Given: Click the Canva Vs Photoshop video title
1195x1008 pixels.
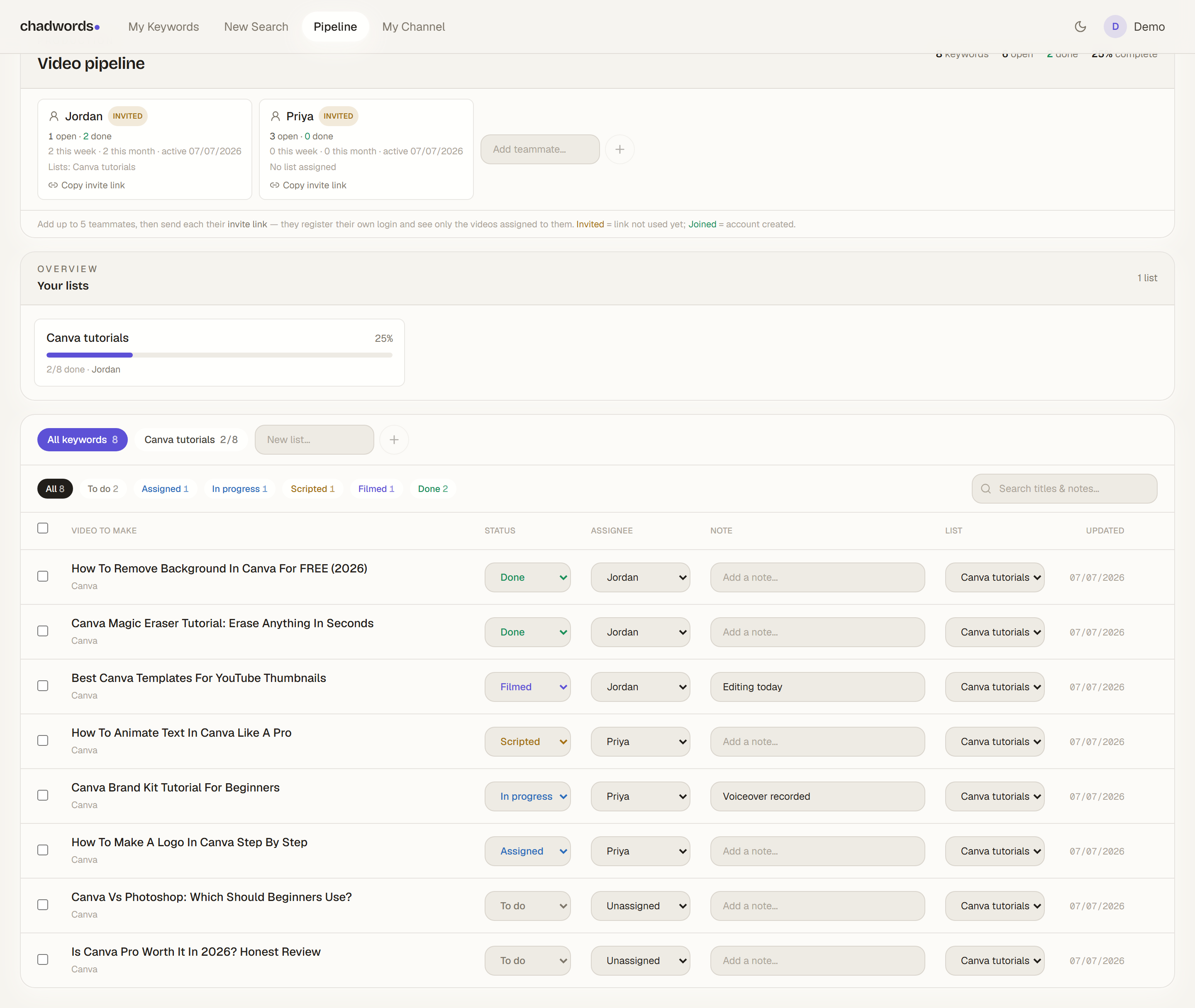Looking at the screenshot, I should pyautogui.click(x=212, y=897).
